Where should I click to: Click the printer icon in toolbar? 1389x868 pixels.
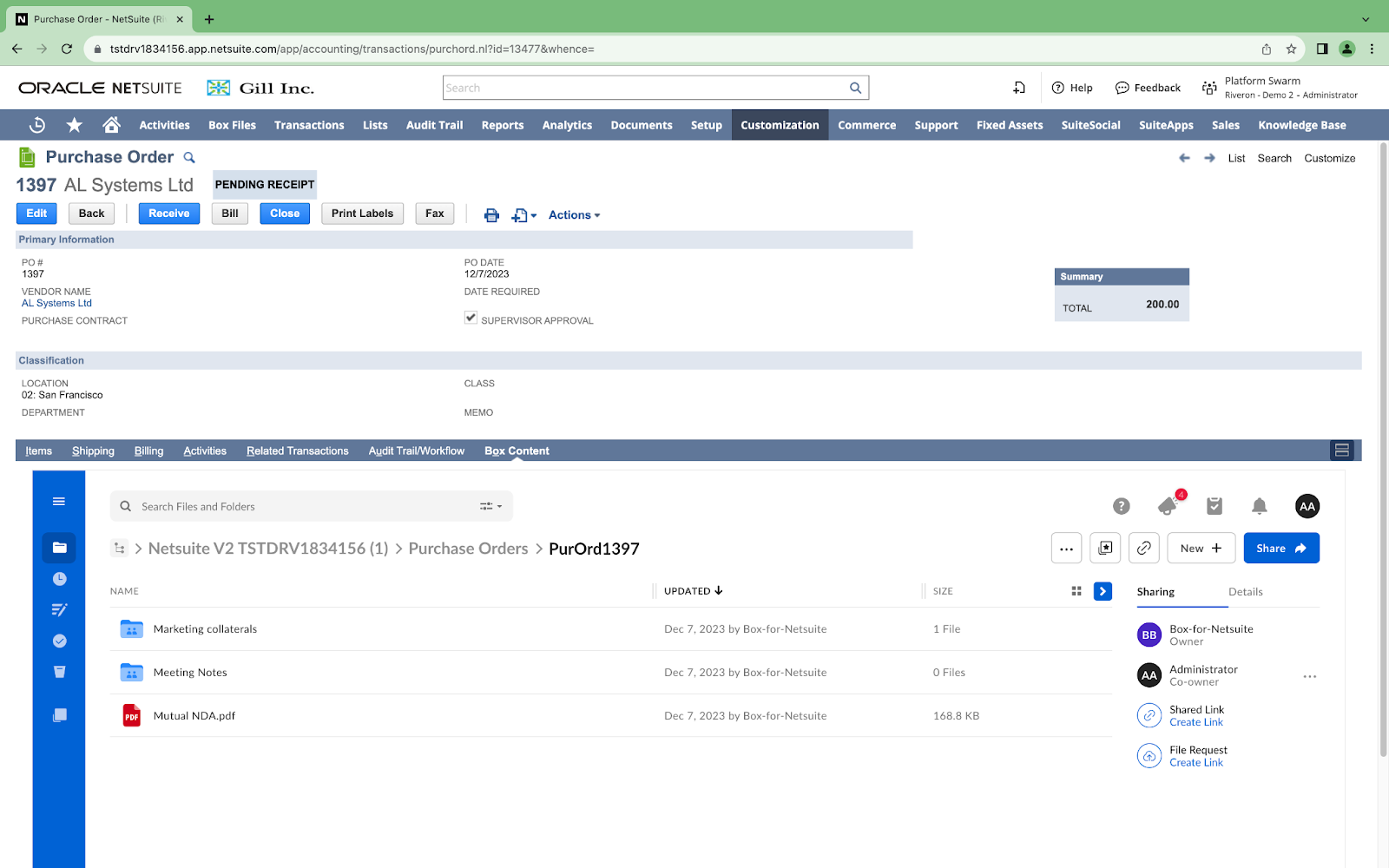(x=491, y=215)
